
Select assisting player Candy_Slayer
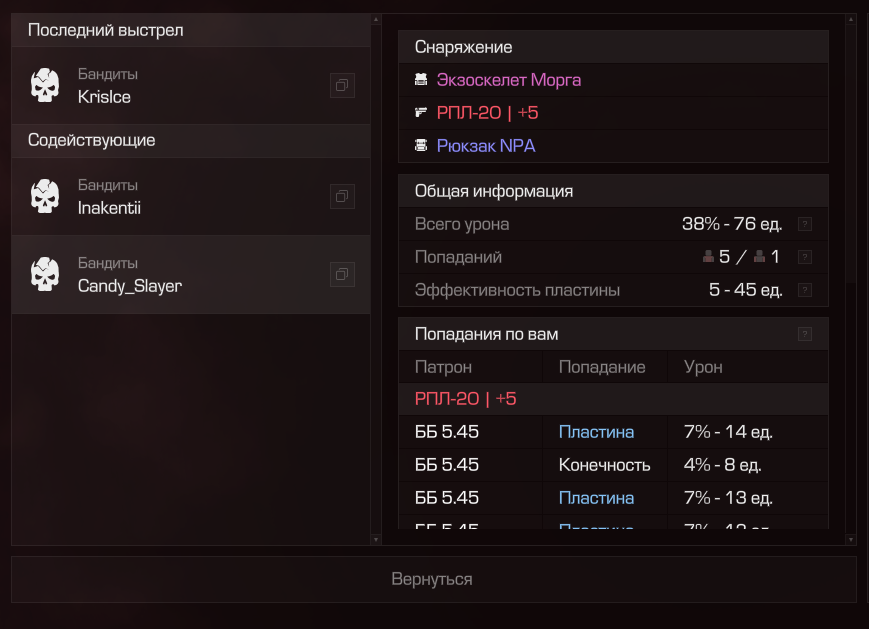point(191,274)
